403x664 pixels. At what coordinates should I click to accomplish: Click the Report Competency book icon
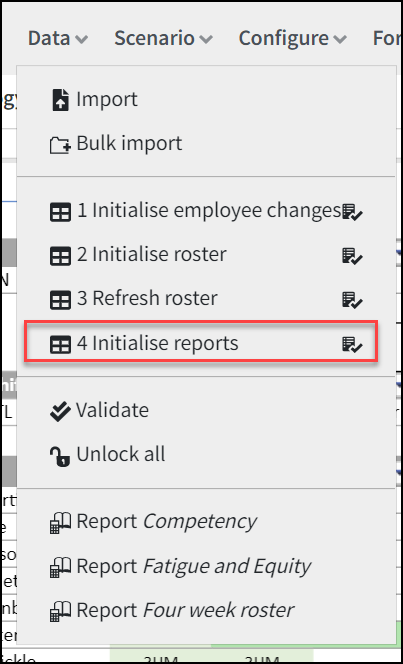tap(60, 523)
